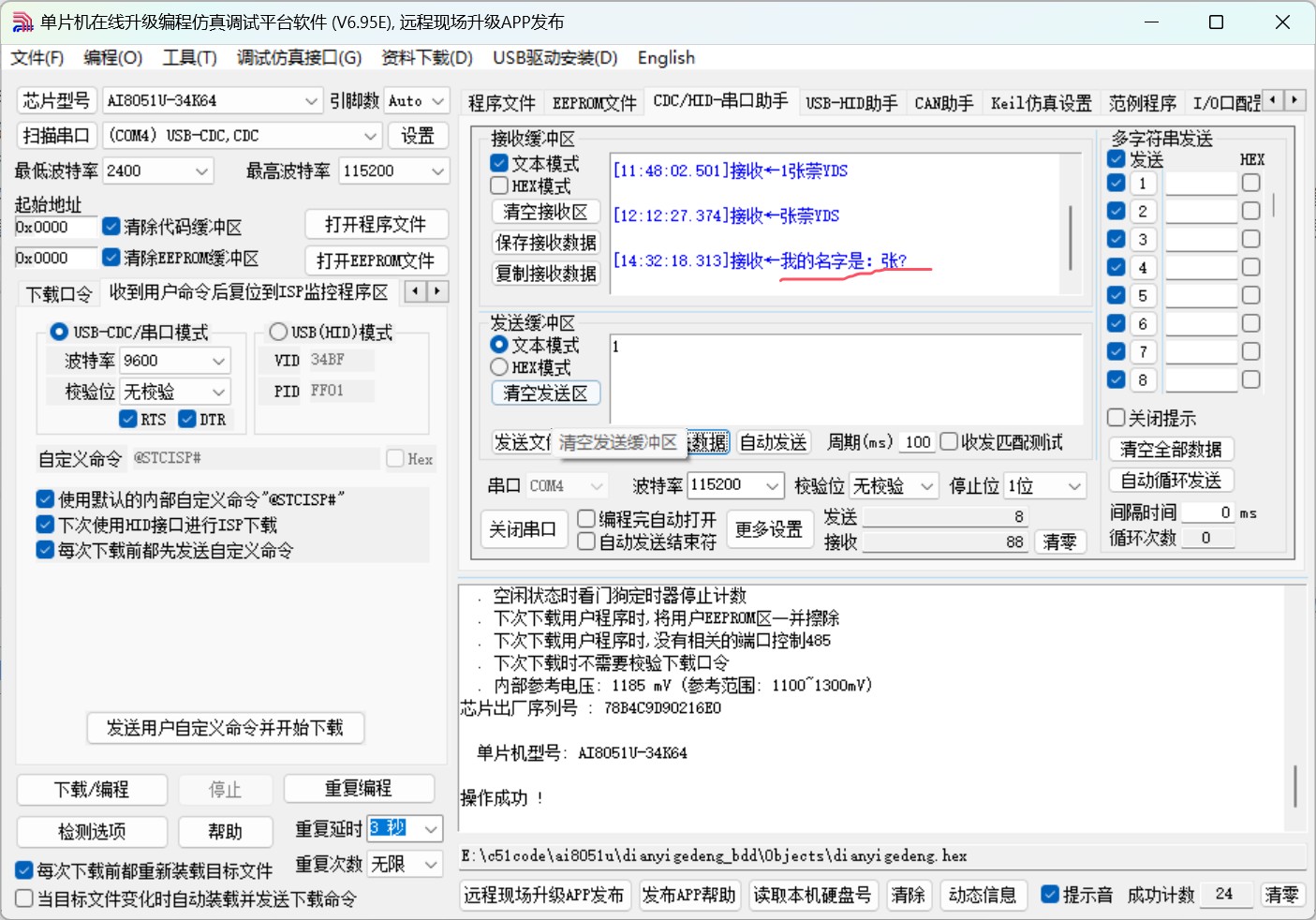Enable 编程完自动打开 checkbox

tap(587, 518)
